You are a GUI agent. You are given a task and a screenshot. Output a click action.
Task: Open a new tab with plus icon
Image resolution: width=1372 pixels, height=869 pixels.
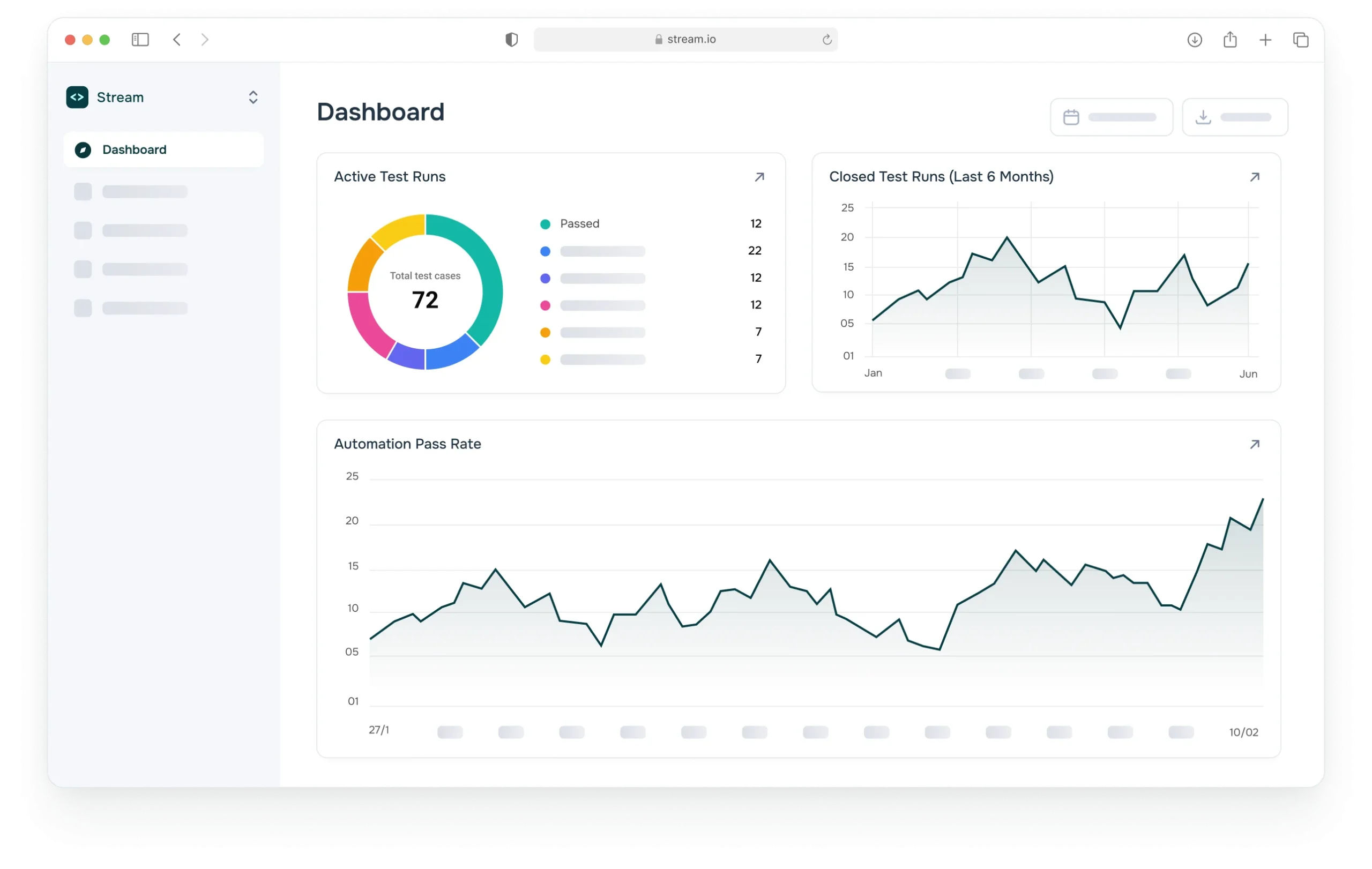click(x=1265, y=40)
